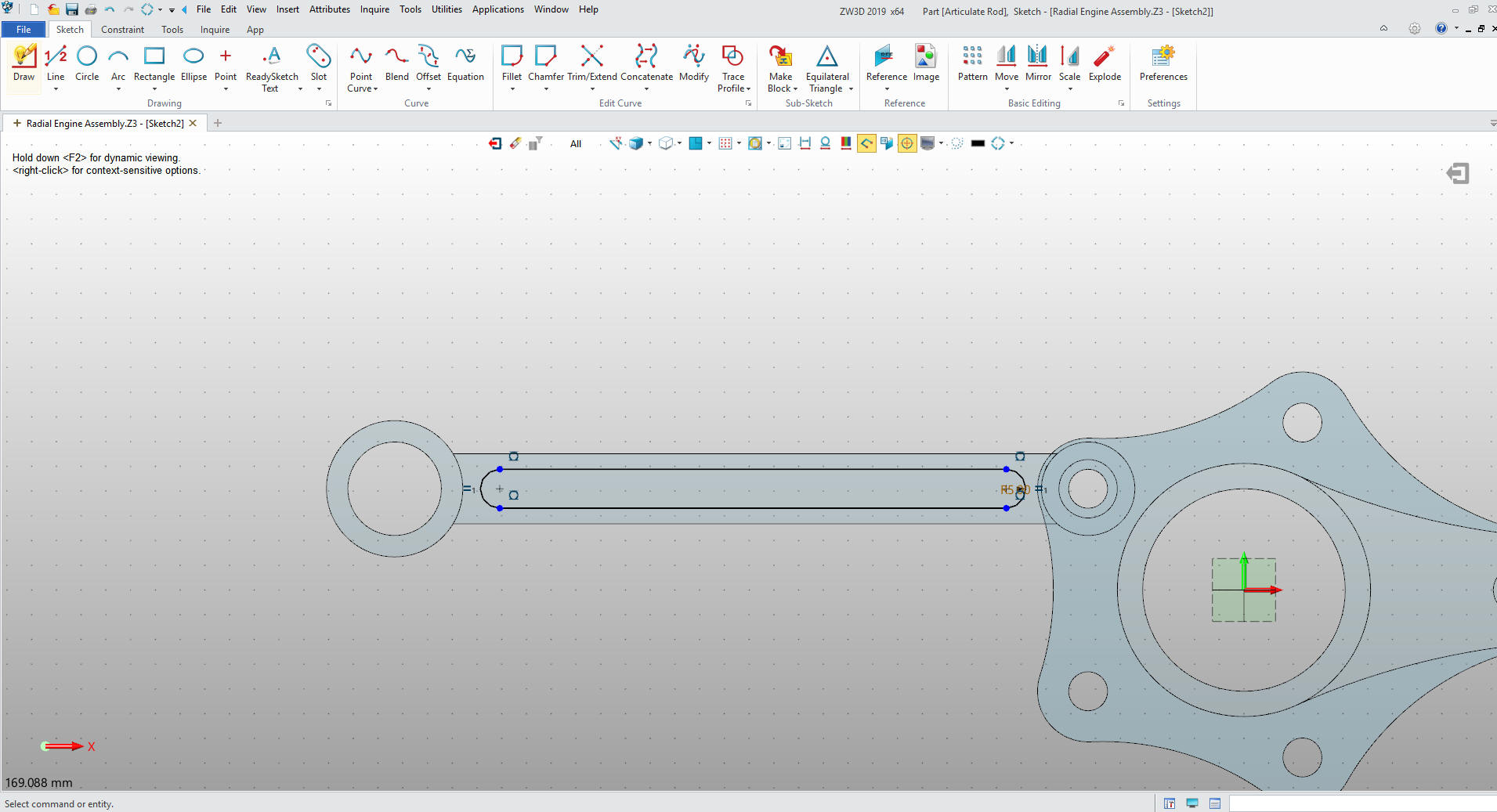Switch to the Constraint ribbon tab
This screenshot has width=1497, height=812.
(x=122, y=30)
